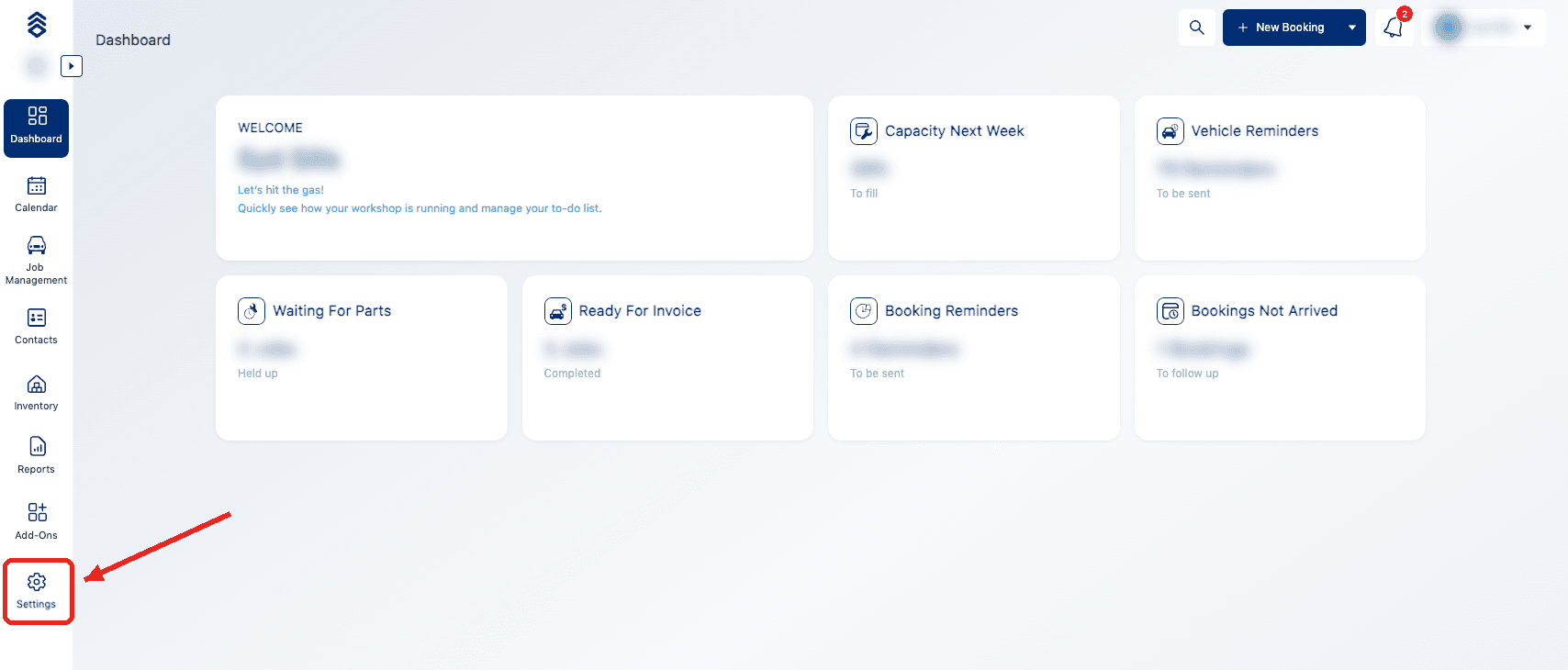Open the Bookings Not Arrived card title
This screenshot has width=1568, height=670.
click(x=1265, y=311)
